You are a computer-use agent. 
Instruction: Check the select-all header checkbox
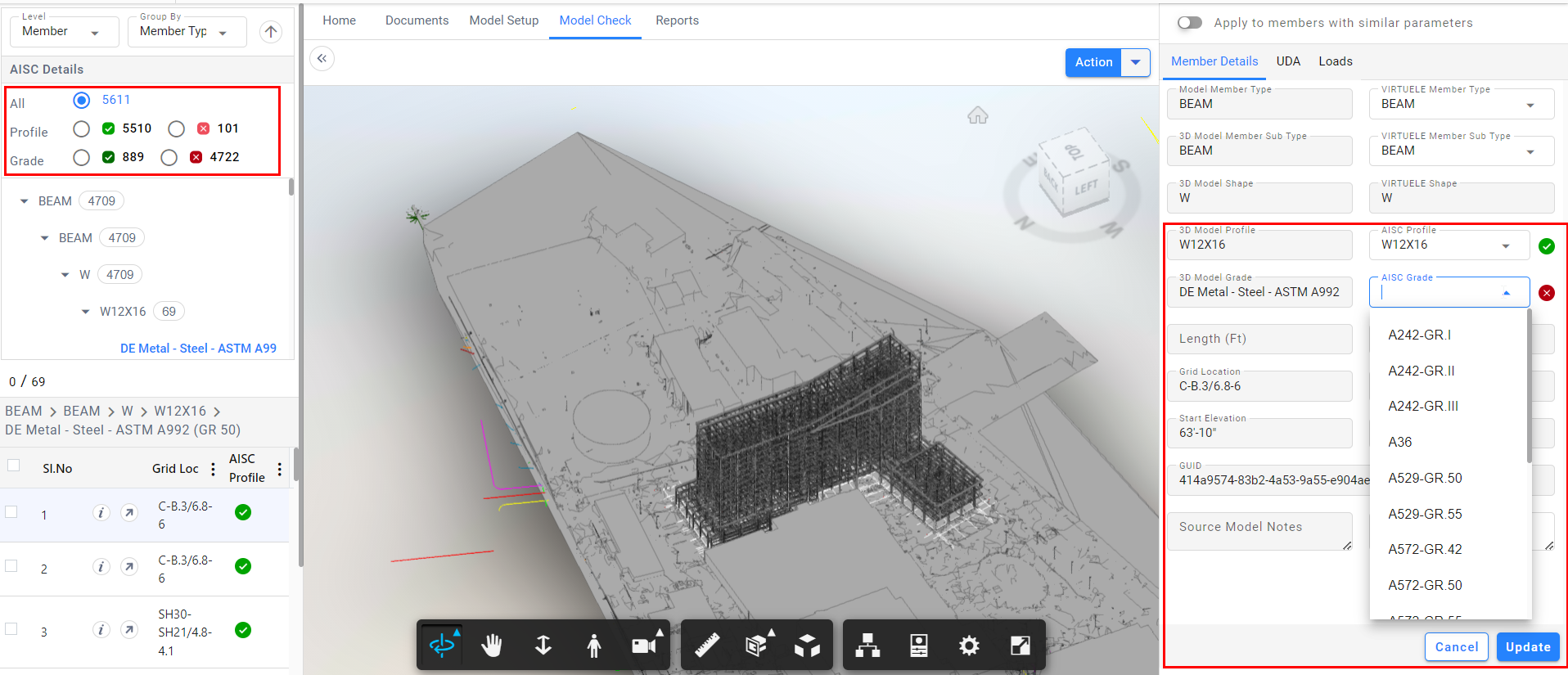coord(13,466)
